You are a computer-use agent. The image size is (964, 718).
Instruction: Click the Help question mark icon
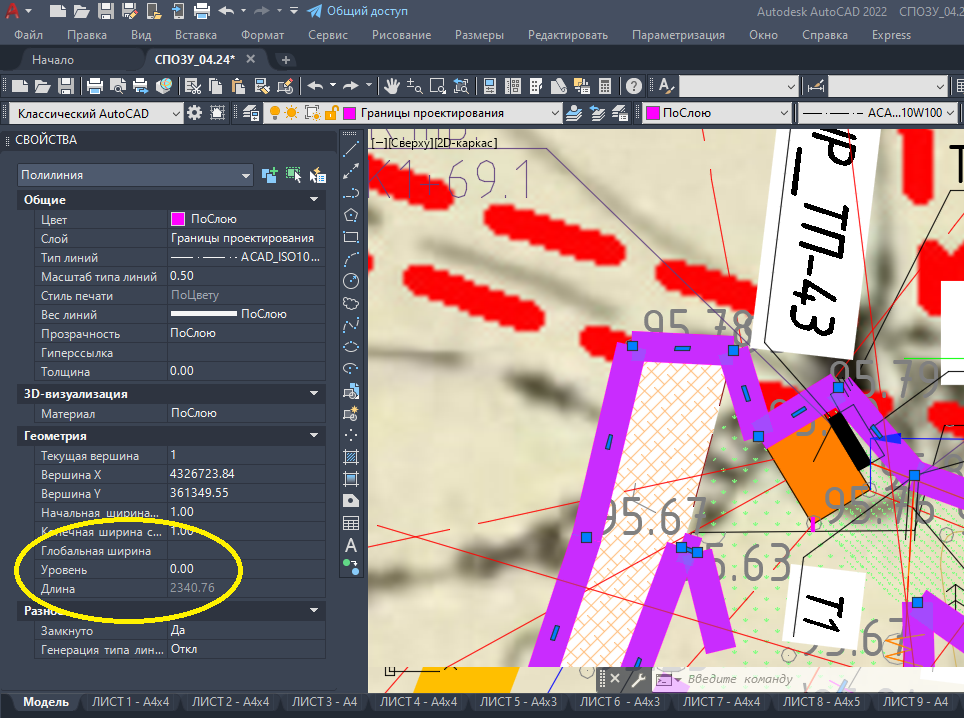tap(634, 87)
